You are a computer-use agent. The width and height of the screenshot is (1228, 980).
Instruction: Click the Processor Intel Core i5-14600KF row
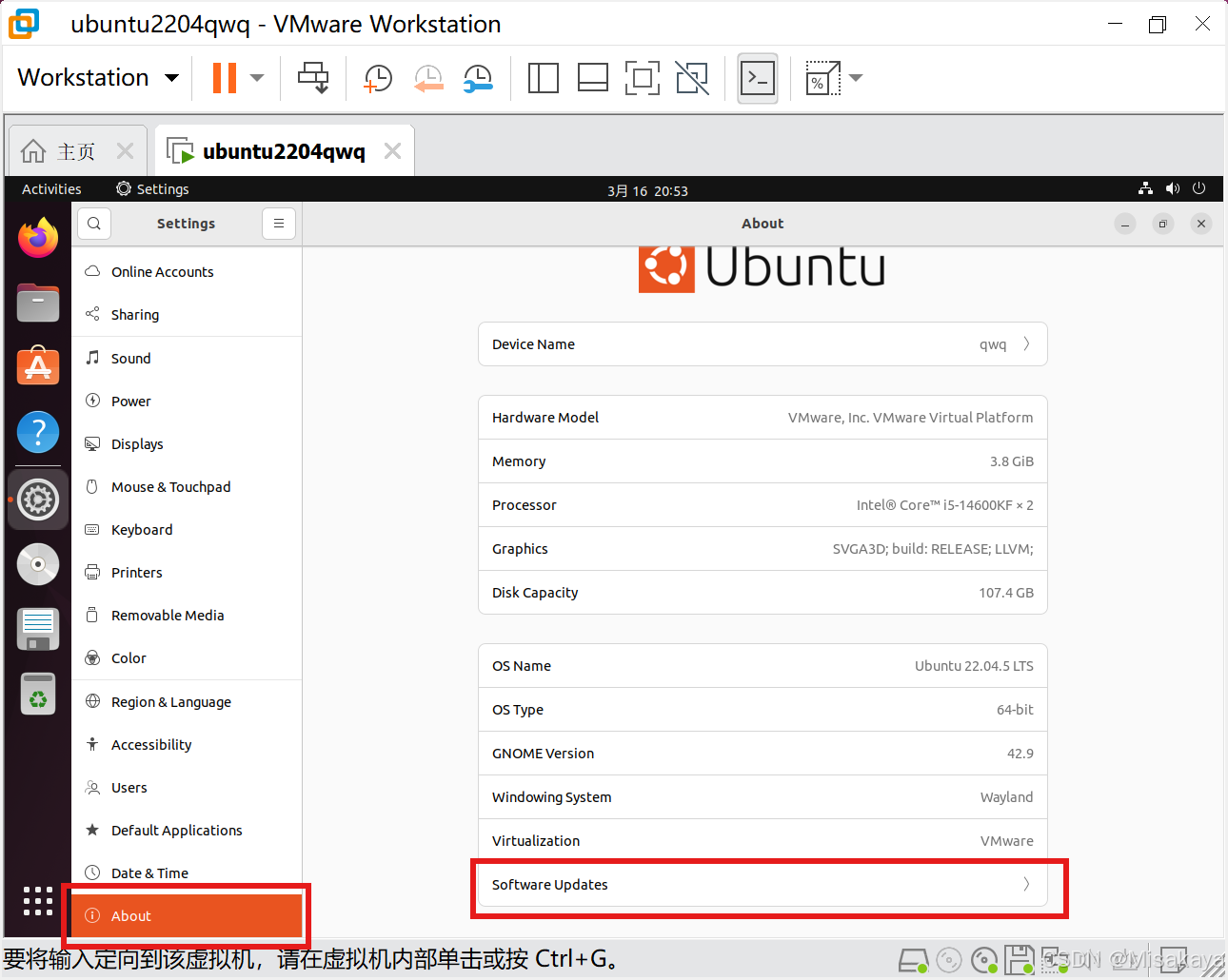[763, 505]
